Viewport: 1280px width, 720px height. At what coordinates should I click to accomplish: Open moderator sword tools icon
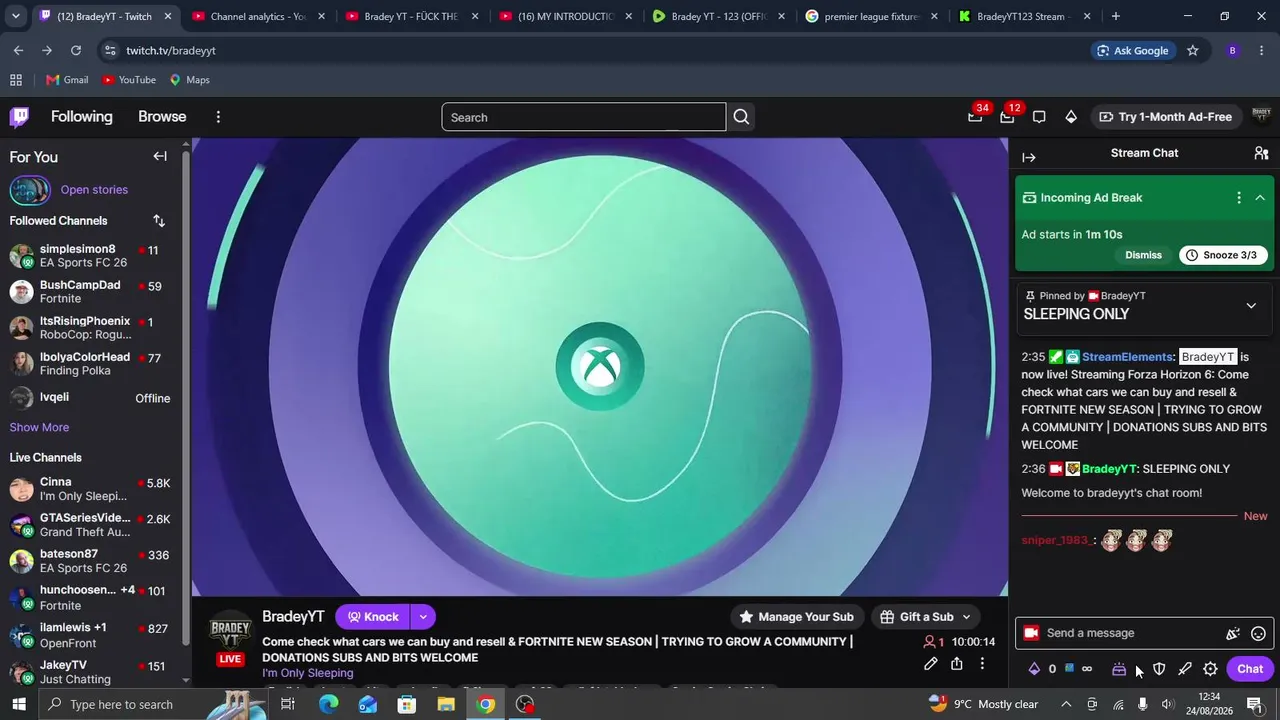click(x=1185, y=669)
